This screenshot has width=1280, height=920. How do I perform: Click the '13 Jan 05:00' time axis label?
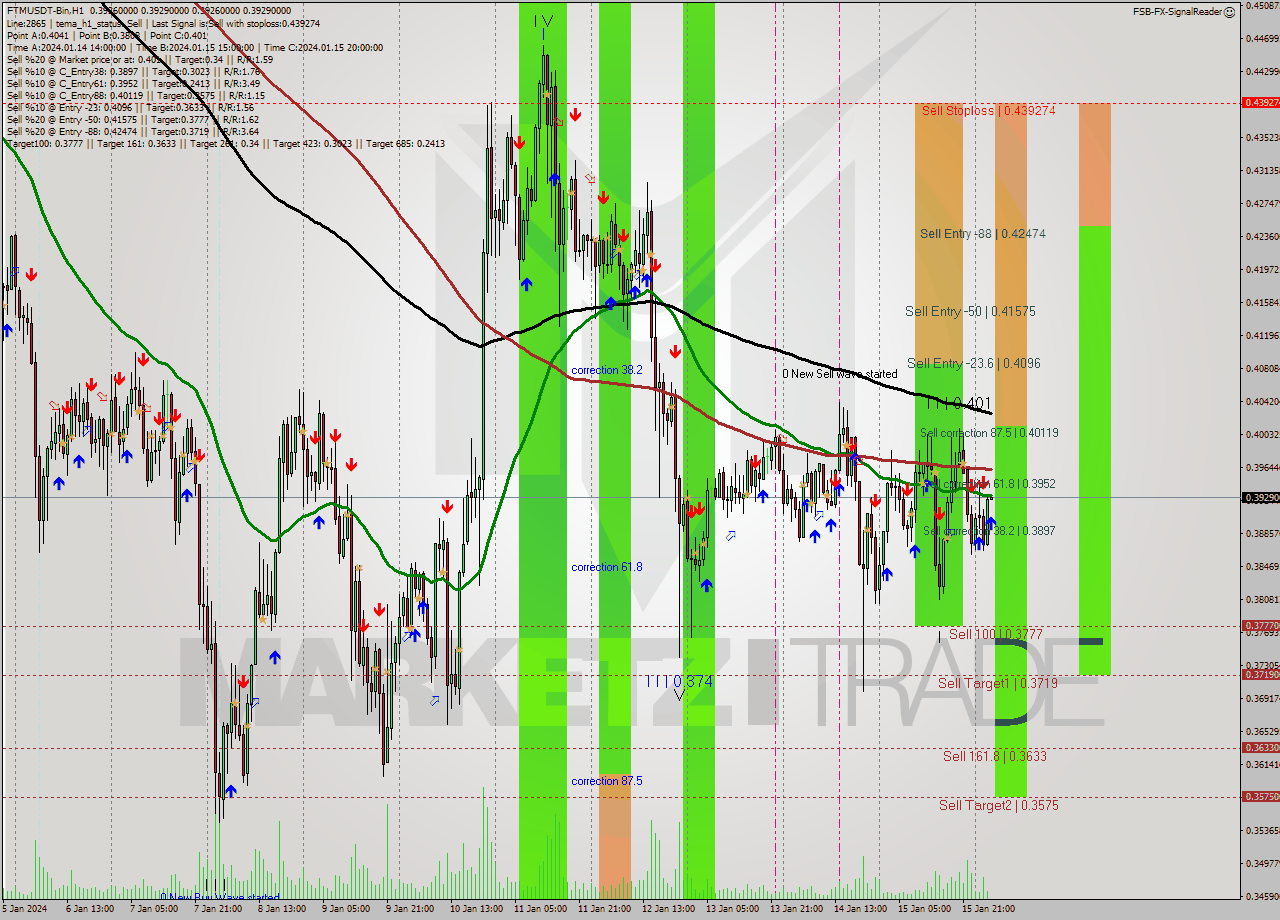(732, 909)
